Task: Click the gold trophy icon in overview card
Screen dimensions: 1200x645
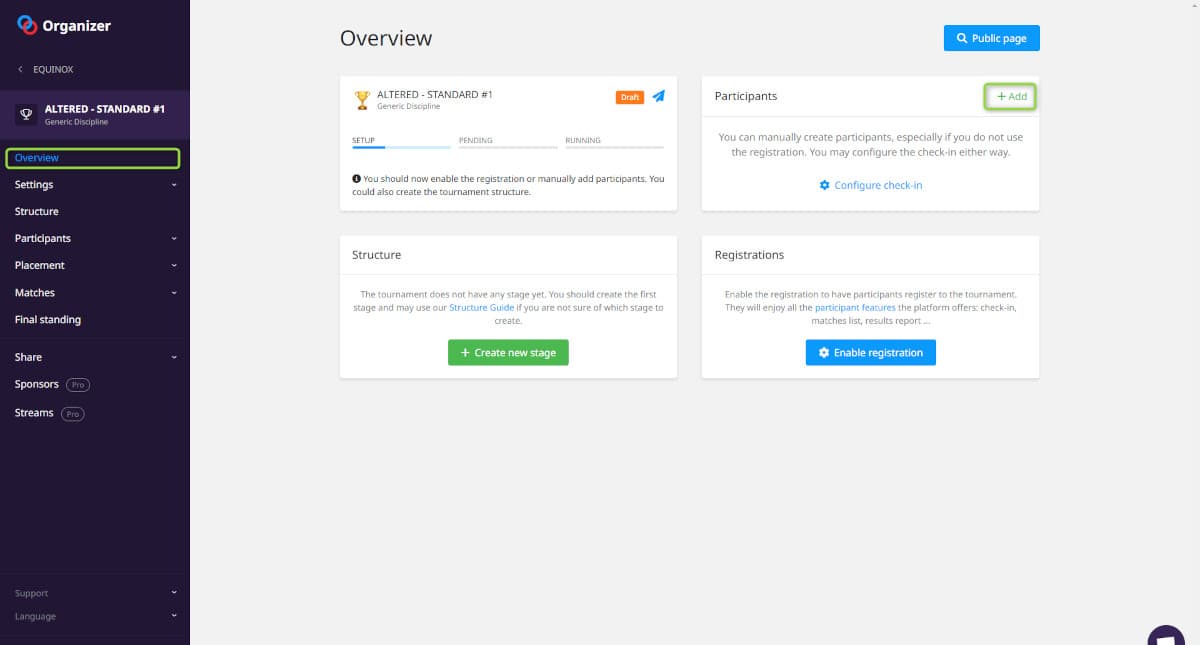Action: (362, 100)
